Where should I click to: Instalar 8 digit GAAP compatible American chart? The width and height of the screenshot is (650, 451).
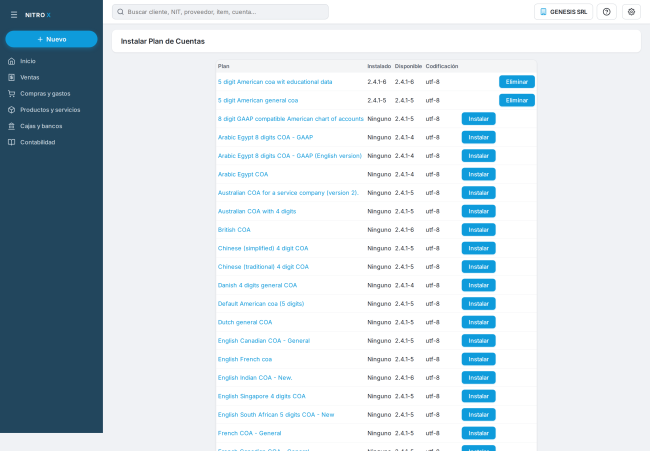478,119
